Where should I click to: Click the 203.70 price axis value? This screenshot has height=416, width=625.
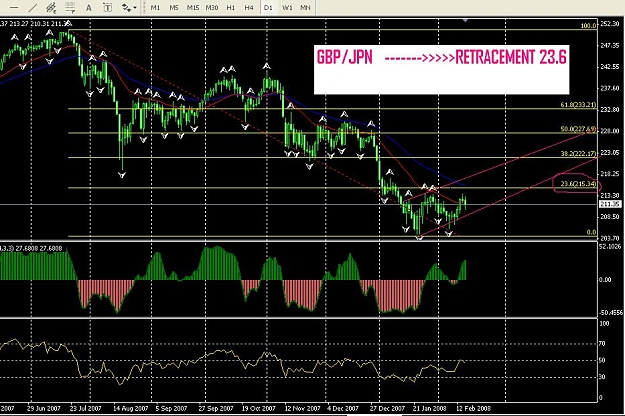[x=610, y=238]
